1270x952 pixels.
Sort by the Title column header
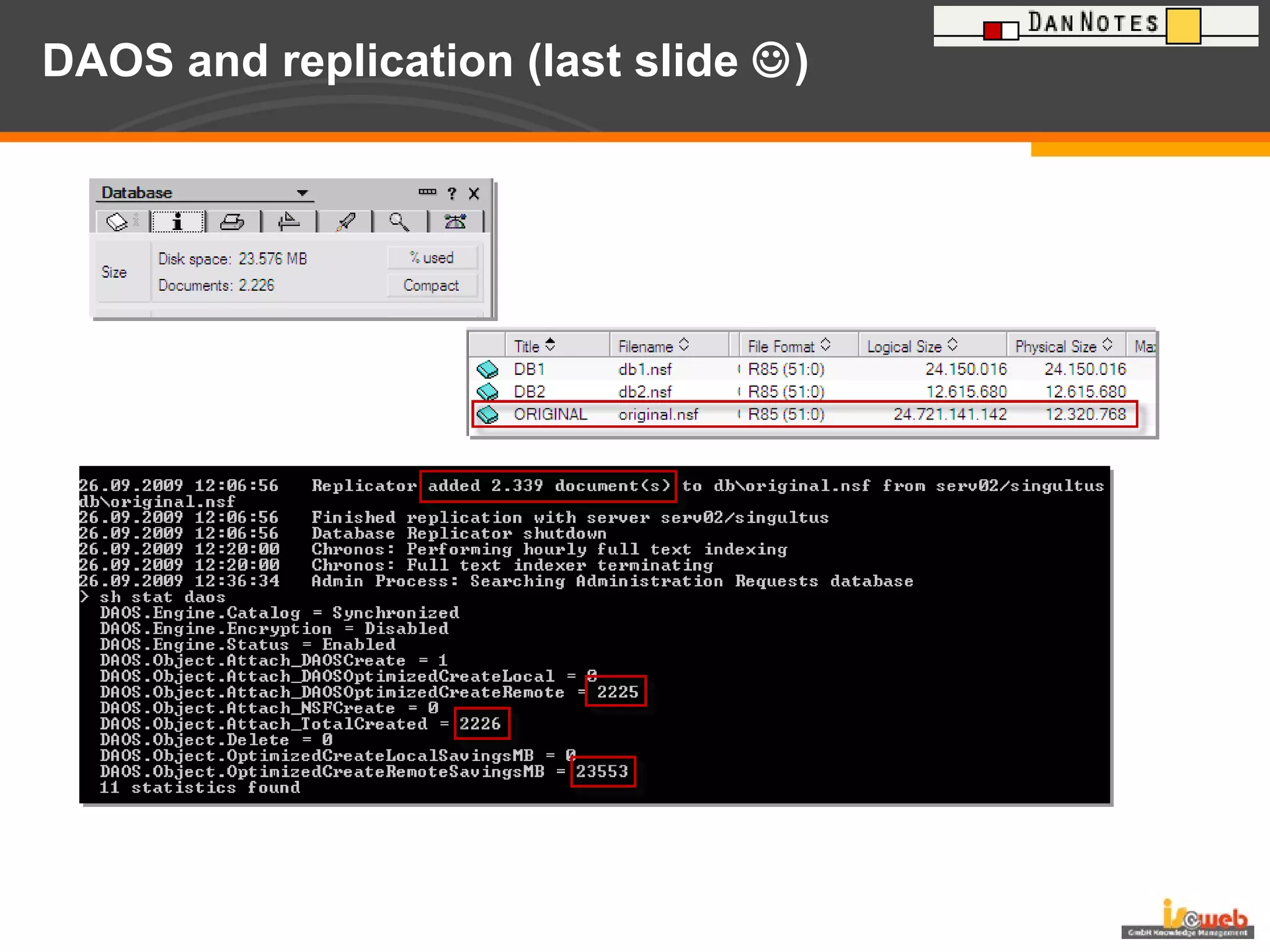point(557,346)
